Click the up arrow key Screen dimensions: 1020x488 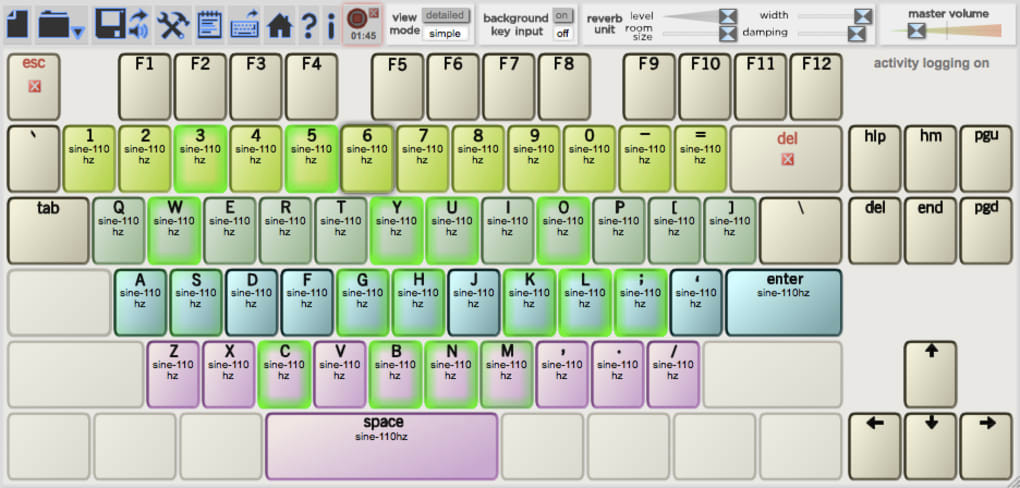[x=931, y=375]
